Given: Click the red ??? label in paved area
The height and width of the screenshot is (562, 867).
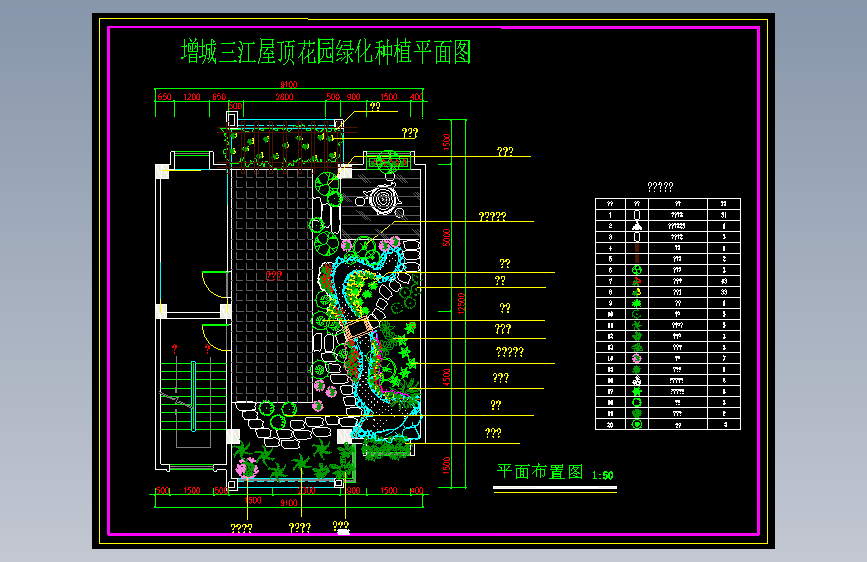Looking at the screenshot, I should [x=274, y=275].
